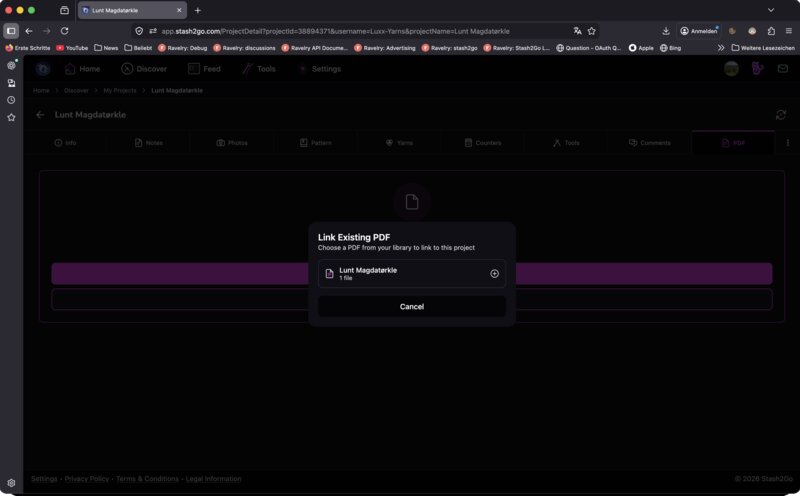800x496 pixels.
Task: Open the AI chatbot icon in browser sidebar
Action: (x=11, y=65)
